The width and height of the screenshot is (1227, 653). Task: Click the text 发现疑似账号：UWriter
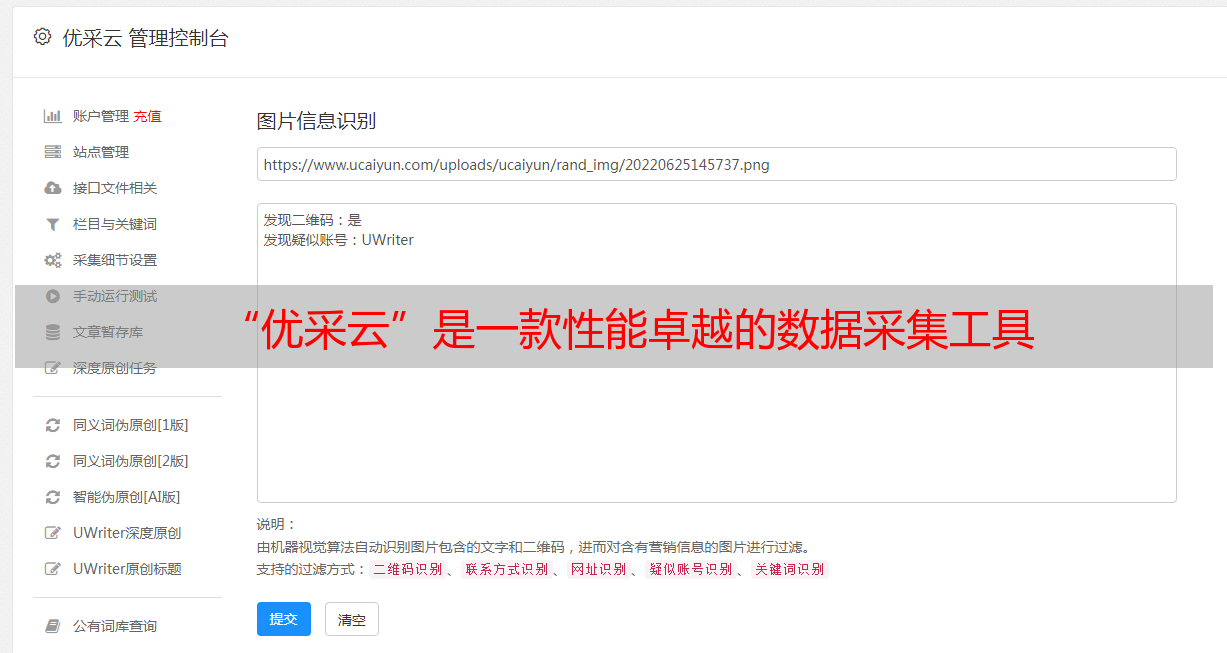338,240
